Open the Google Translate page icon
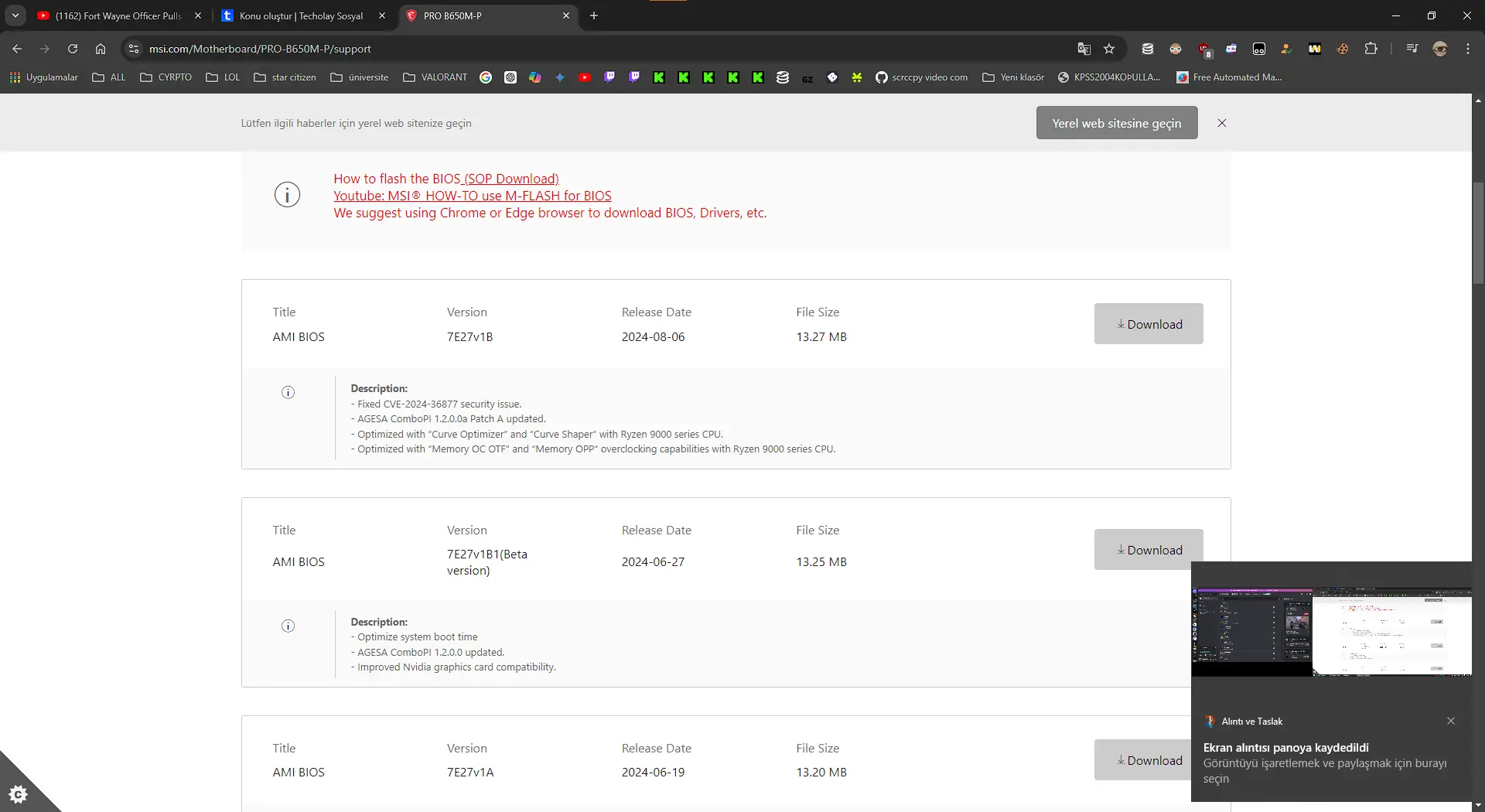This screenshot has width=1485, height=812. 1084,49
